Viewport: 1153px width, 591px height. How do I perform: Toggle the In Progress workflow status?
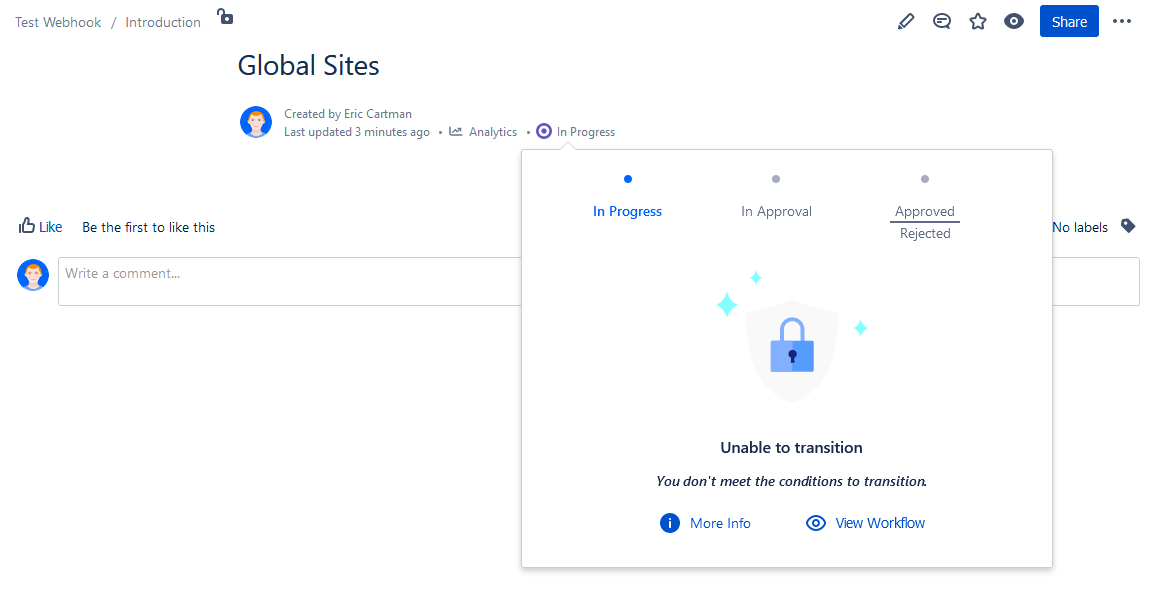pyautogui.click(x=576, y=132)
